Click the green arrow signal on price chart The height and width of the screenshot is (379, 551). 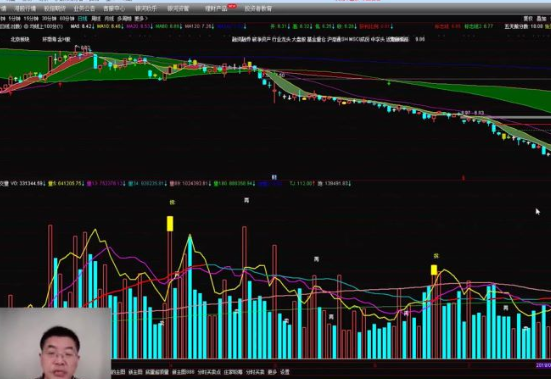pos(389,83)
